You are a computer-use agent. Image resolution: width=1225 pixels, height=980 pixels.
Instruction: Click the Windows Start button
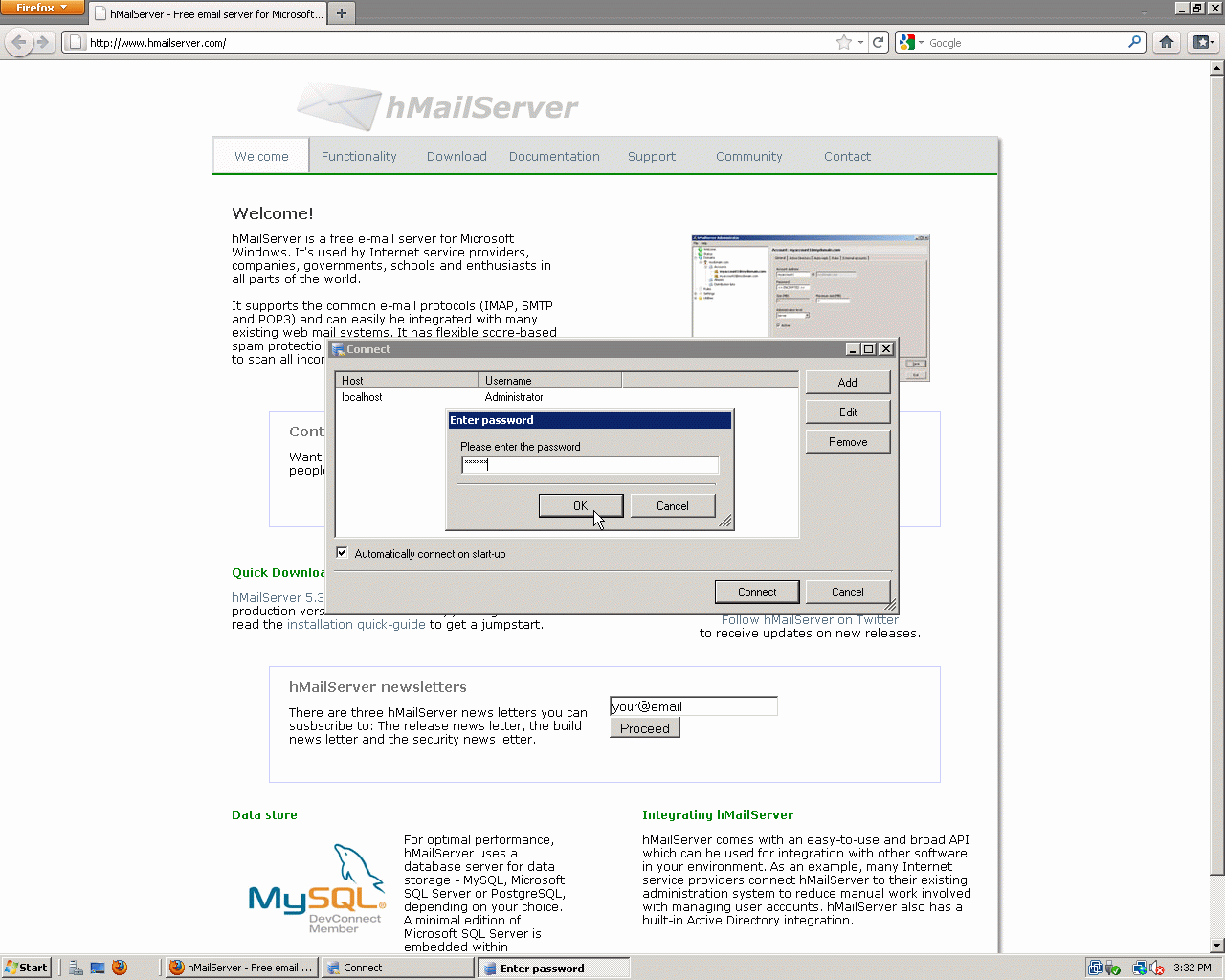(27, 968)
